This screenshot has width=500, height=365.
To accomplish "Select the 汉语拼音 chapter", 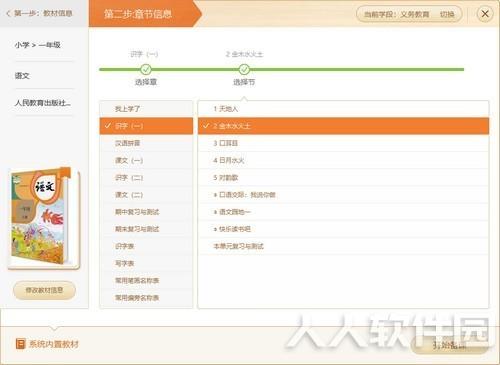I will click(146, 143).
